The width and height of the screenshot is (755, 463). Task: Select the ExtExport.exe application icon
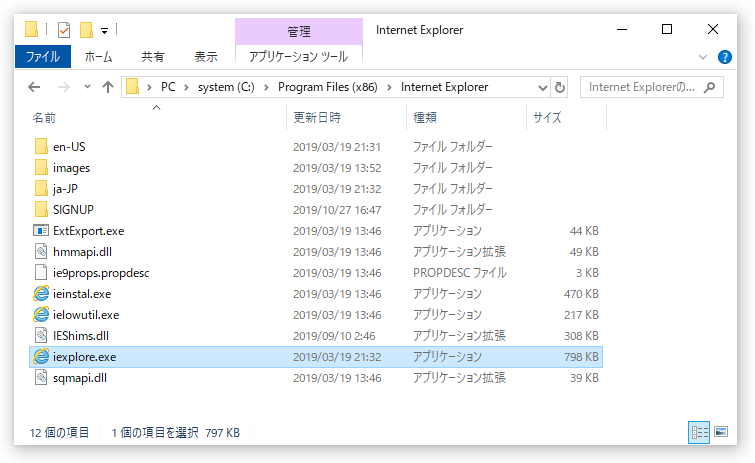pos(41,231)
